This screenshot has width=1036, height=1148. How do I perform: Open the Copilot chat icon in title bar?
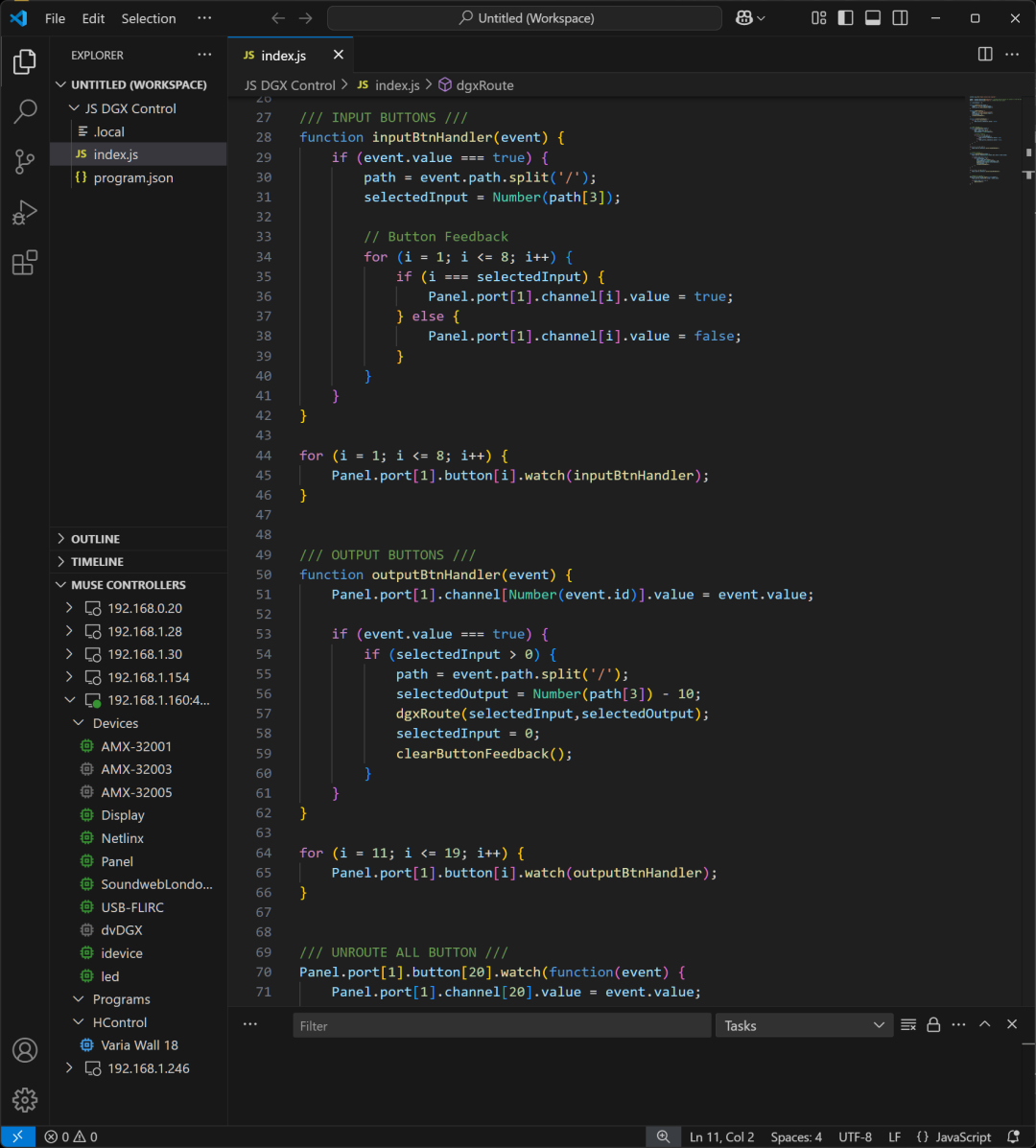[750, 18]
